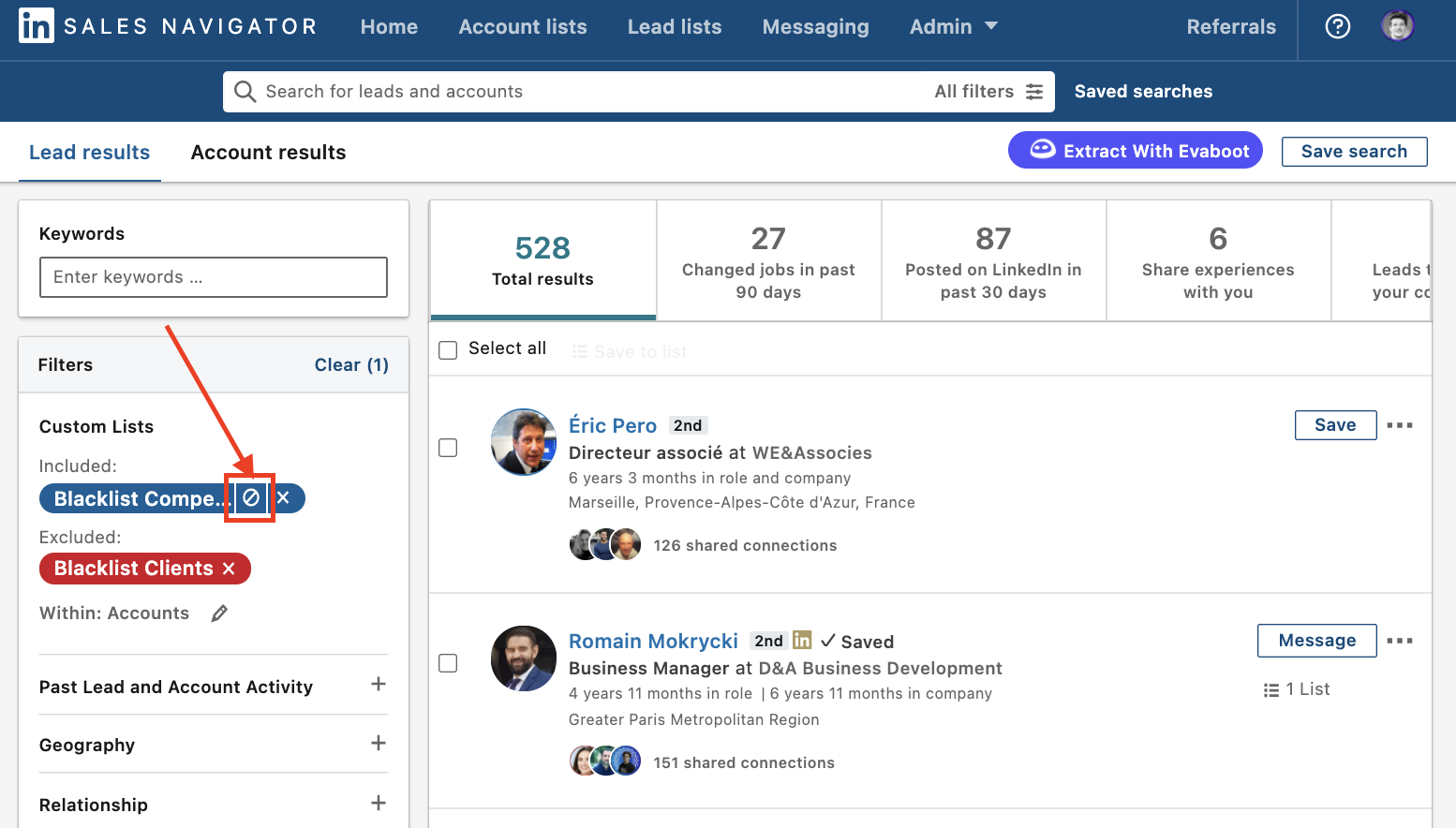The width and height of the screenshot is (1456, 828).
Task: Expand Past Lead and Account Activity filter
Action: click(x=379, y=684)
